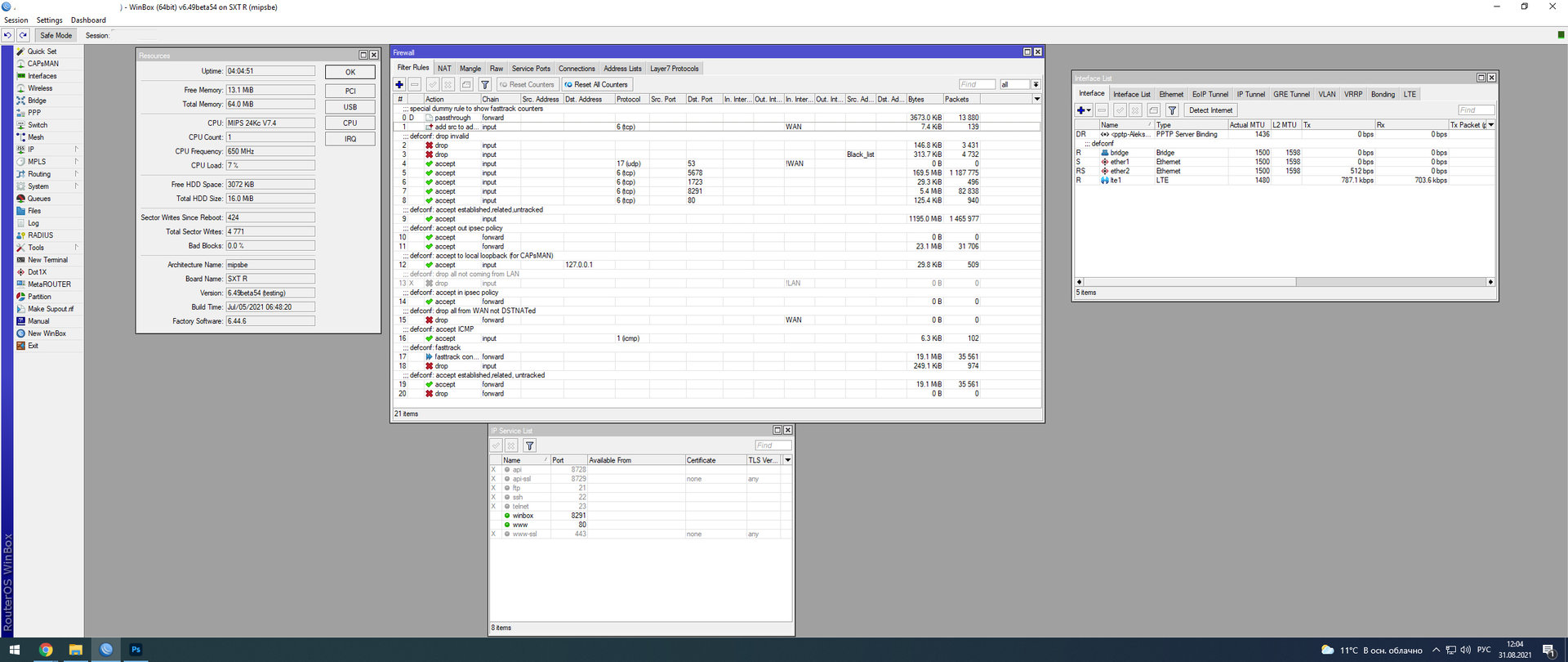Open Firewall column selector dropdown arrow
1568x662 pixels.
click(1037, 99)
